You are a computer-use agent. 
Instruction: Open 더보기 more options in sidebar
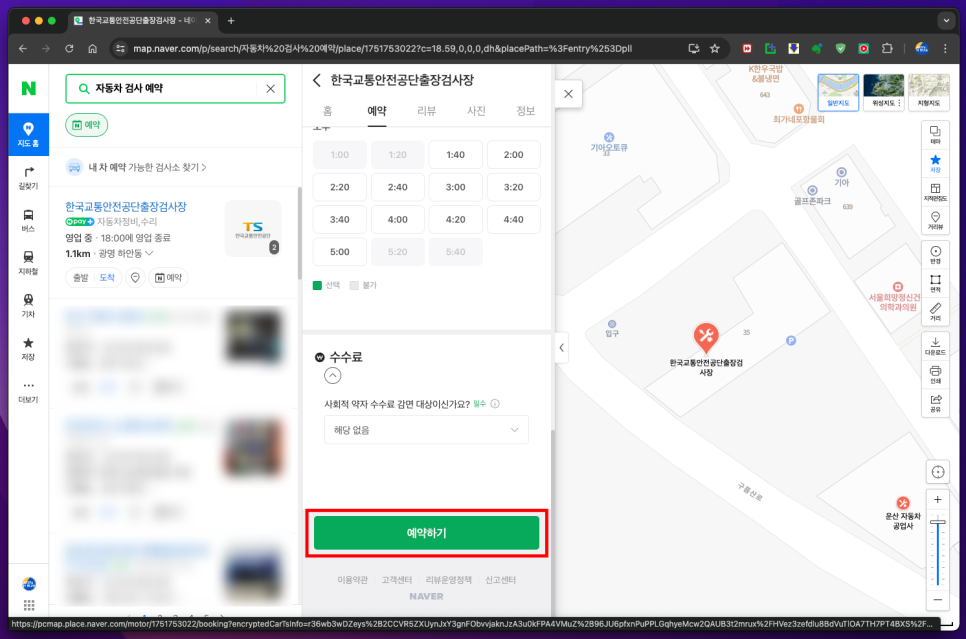coord(28,391)
